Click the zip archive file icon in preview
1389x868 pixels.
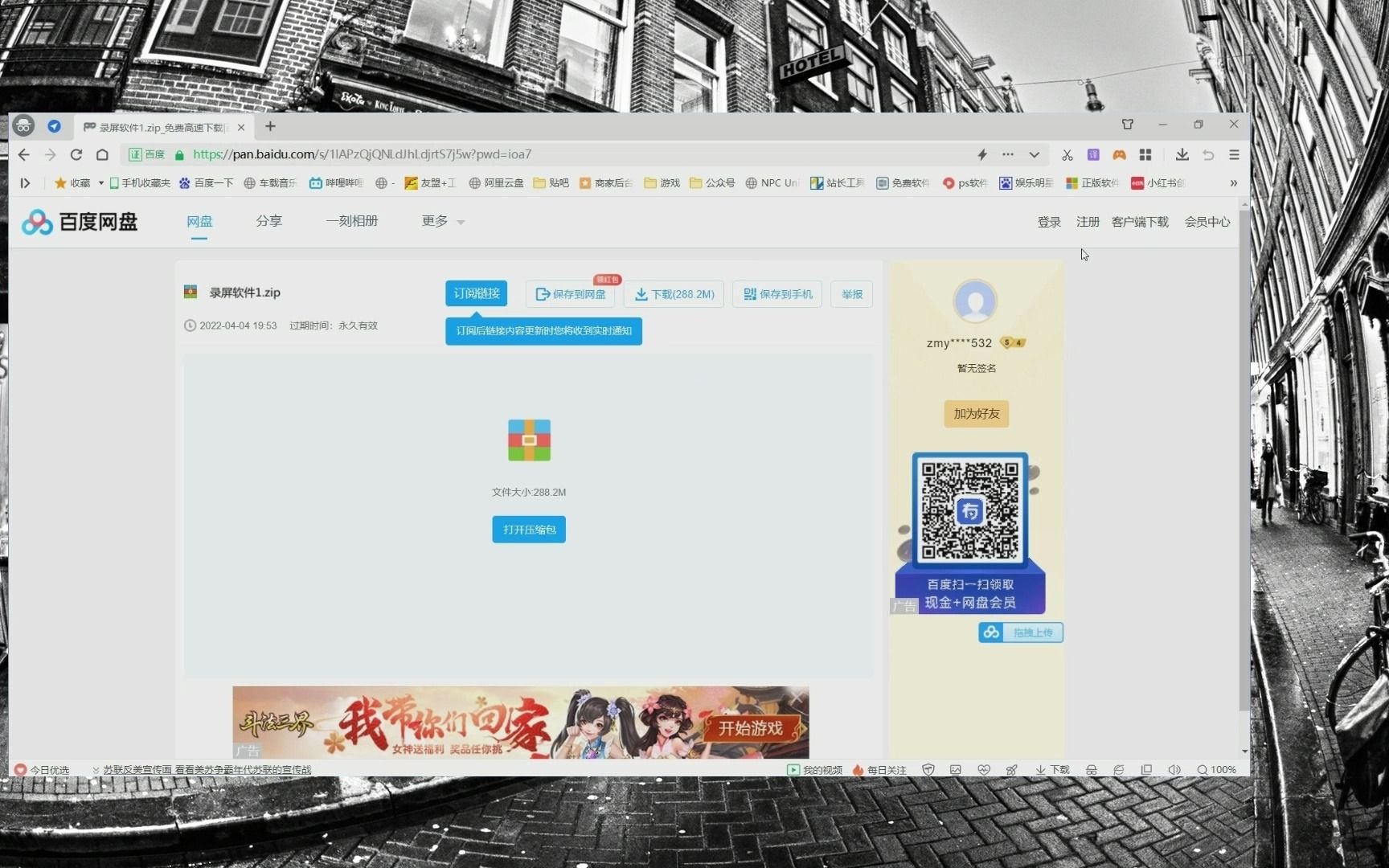(x=529, y=440)
